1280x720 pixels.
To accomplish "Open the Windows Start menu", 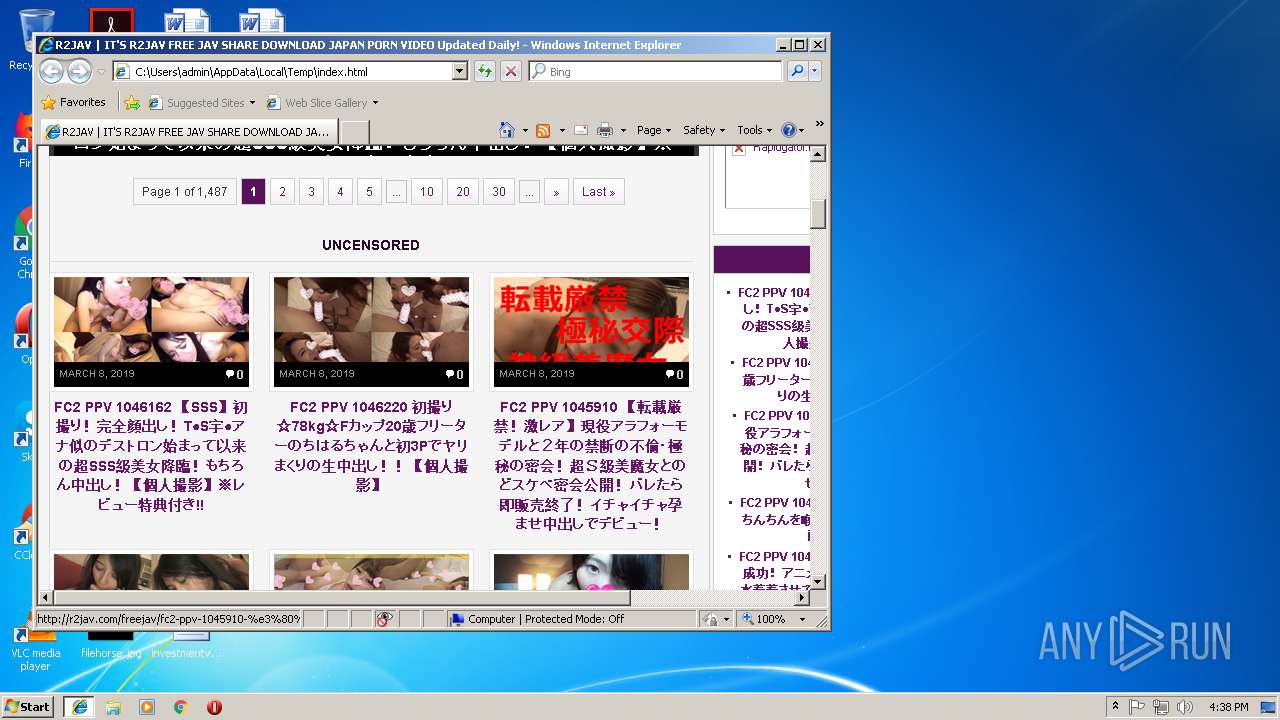I will point(28,706).
